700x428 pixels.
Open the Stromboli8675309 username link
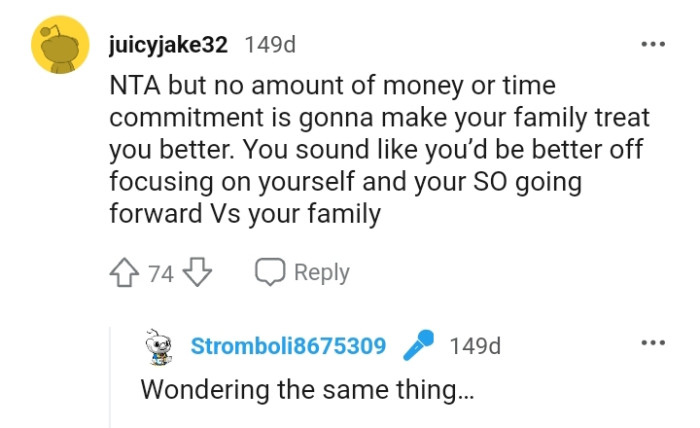point(288,346)
